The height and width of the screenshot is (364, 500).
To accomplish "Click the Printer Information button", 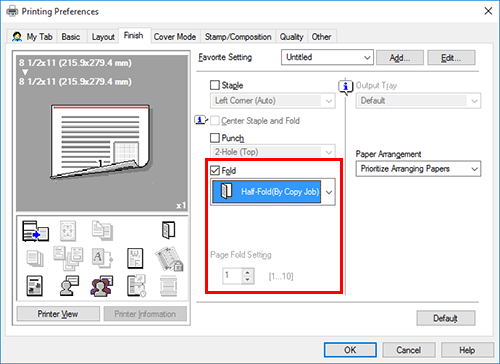I will (145, 314).
